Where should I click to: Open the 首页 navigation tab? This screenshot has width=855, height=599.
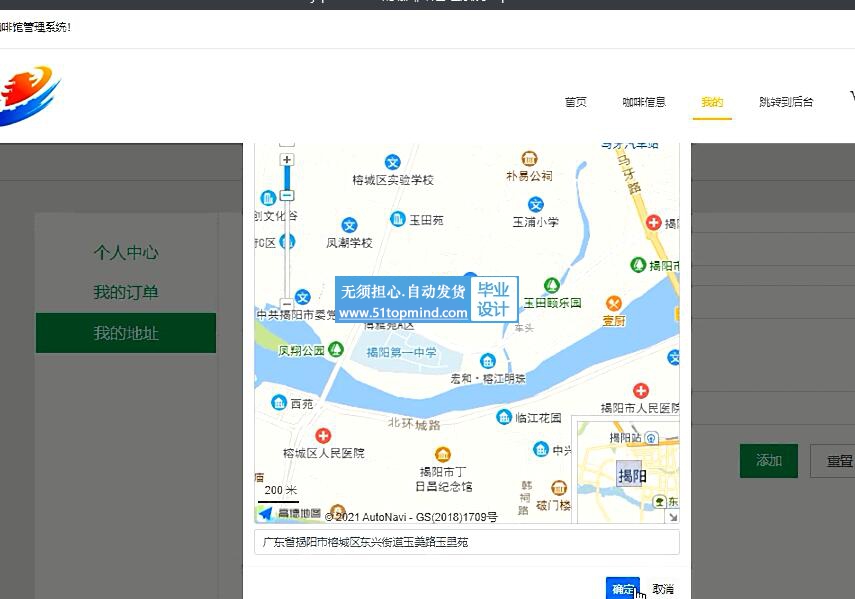pos(575,102)
